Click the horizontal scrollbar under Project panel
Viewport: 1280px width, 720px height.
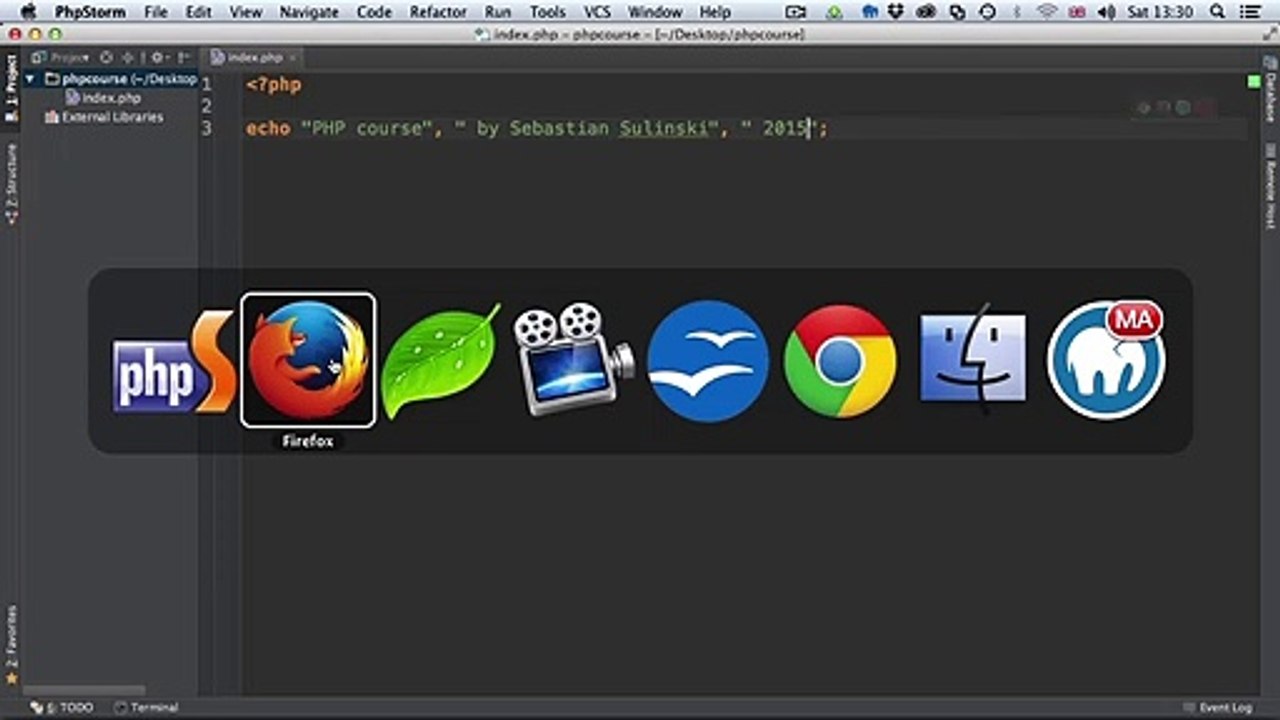85,690
